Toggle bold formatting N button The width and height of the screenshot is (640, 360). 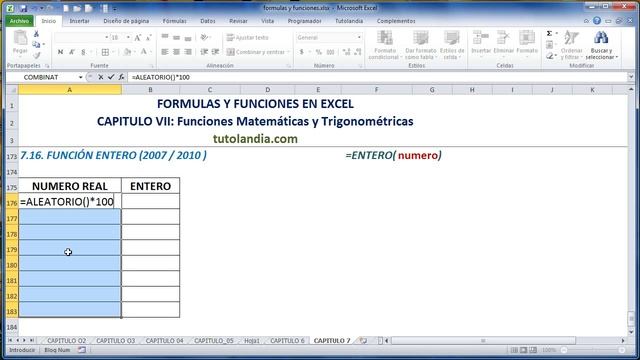60,52
